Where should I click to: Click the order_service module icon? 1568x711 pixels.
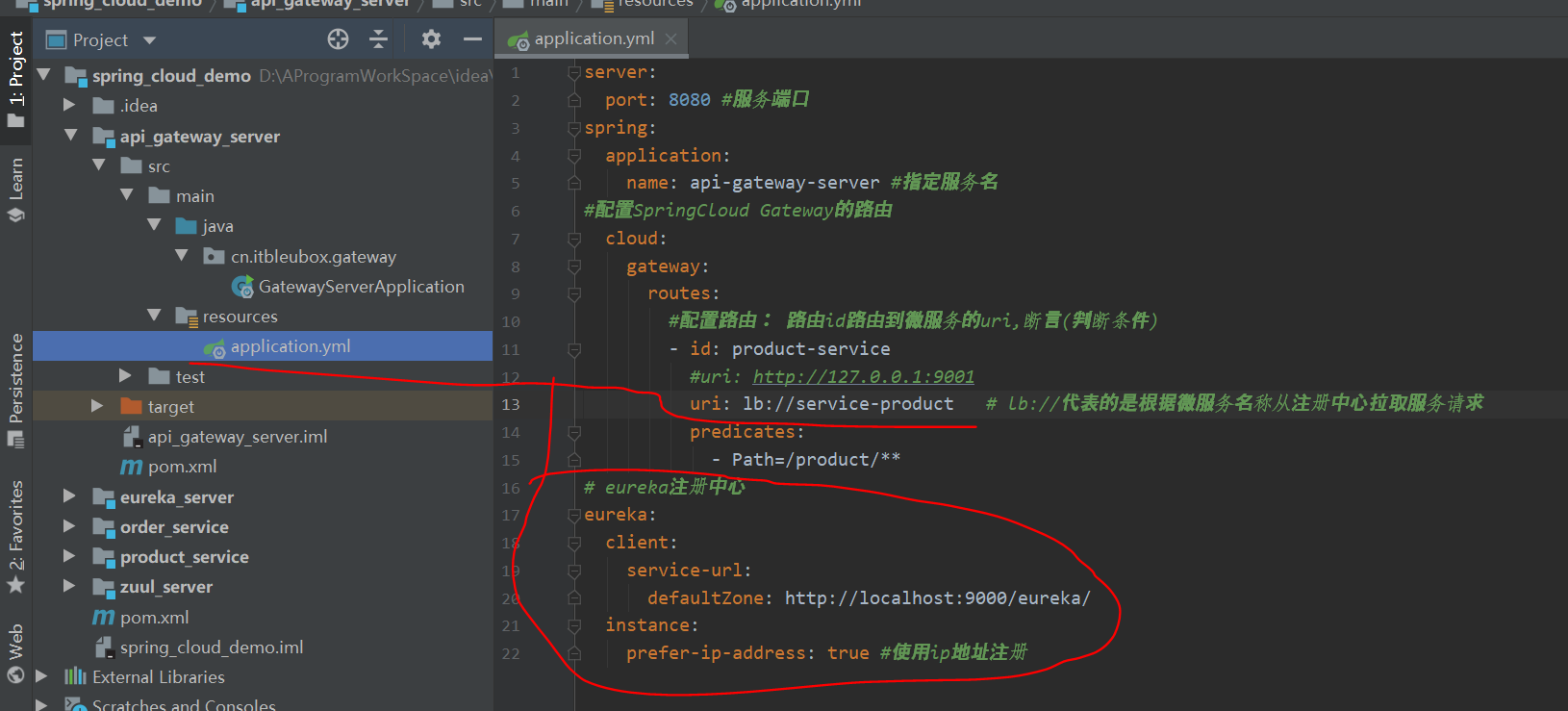(103, 527)
